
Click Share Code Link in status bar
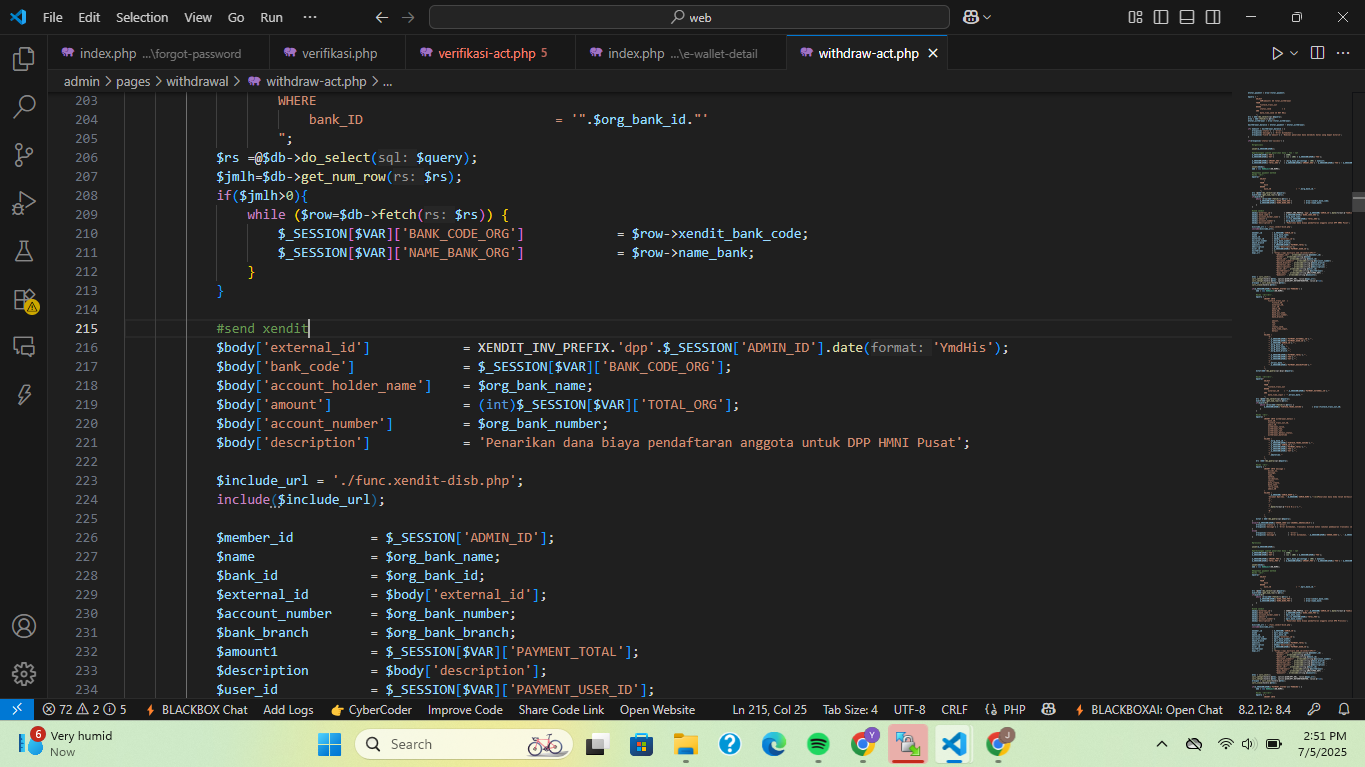pos(561,709)
